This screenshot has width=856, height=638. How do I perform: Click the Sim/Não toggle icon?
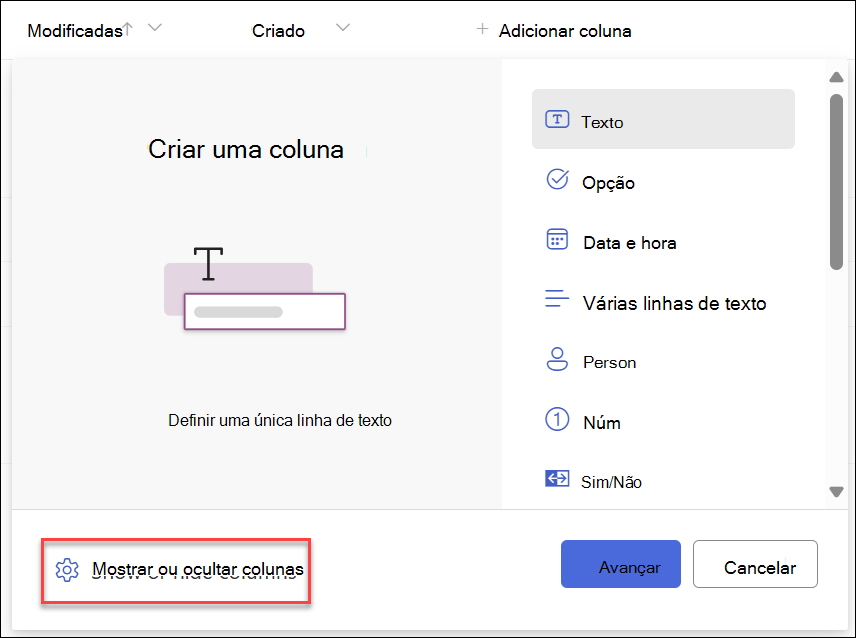click(x=557, y=479)
